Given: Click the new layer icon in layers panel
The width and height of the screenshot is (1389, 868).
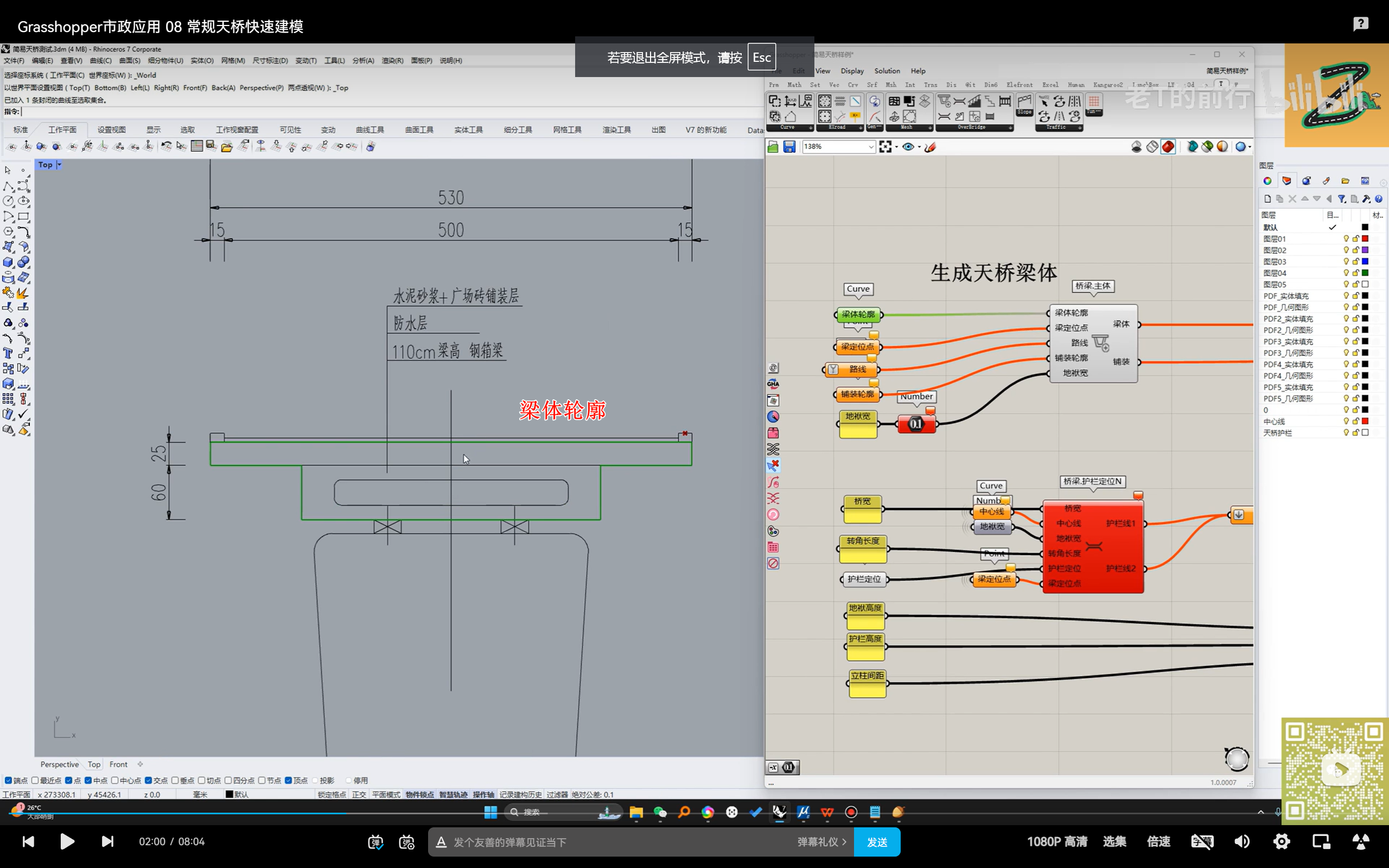Looking at the screenshot, I should pyautogui.click(x=1267, y=199).
